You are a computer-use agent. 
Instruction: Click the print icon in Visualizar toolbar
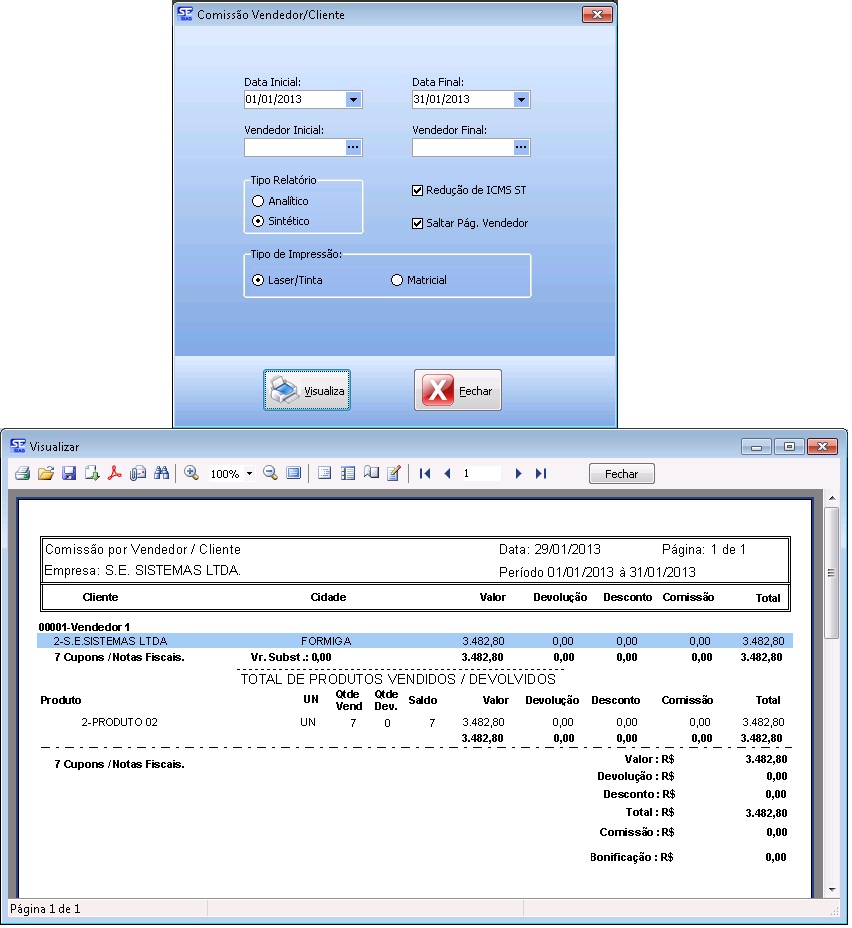[21, 474]
